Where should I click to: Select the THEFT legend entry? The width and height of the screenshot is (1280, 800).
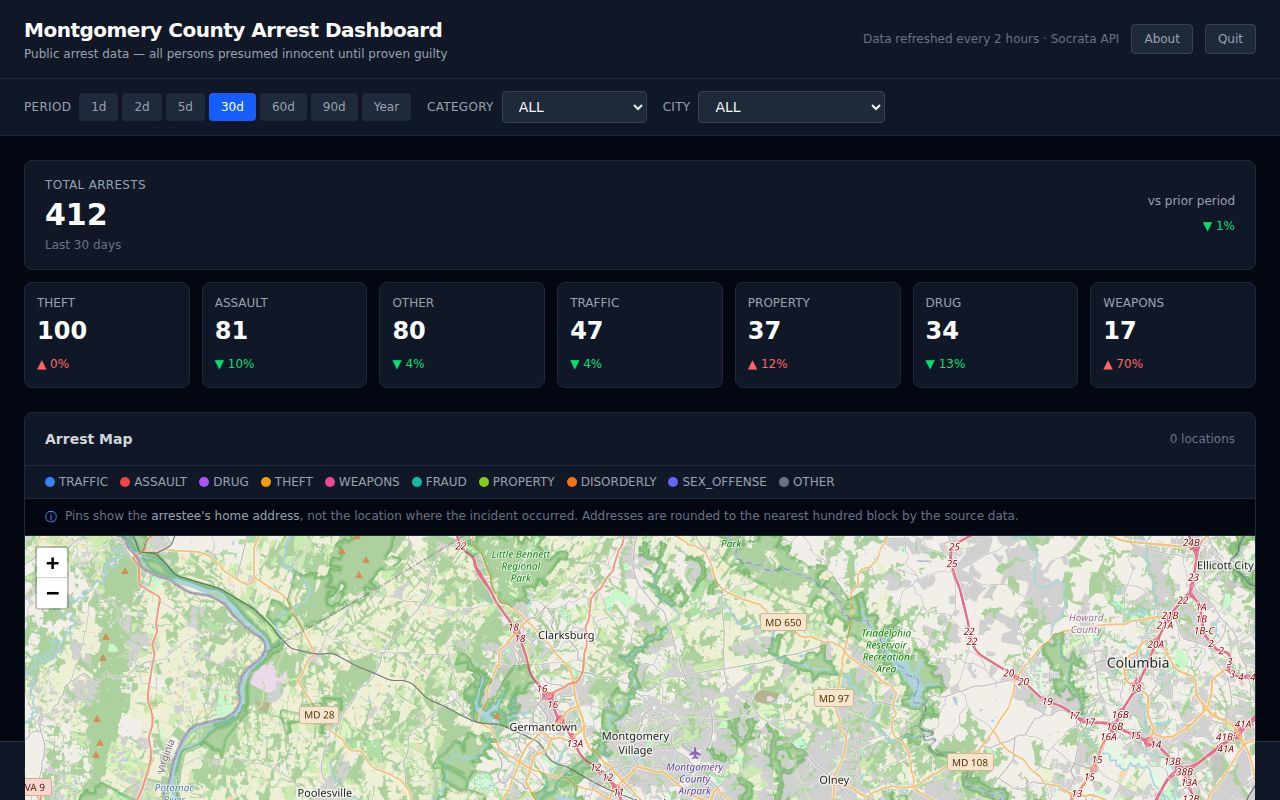[x=287, y=482]
